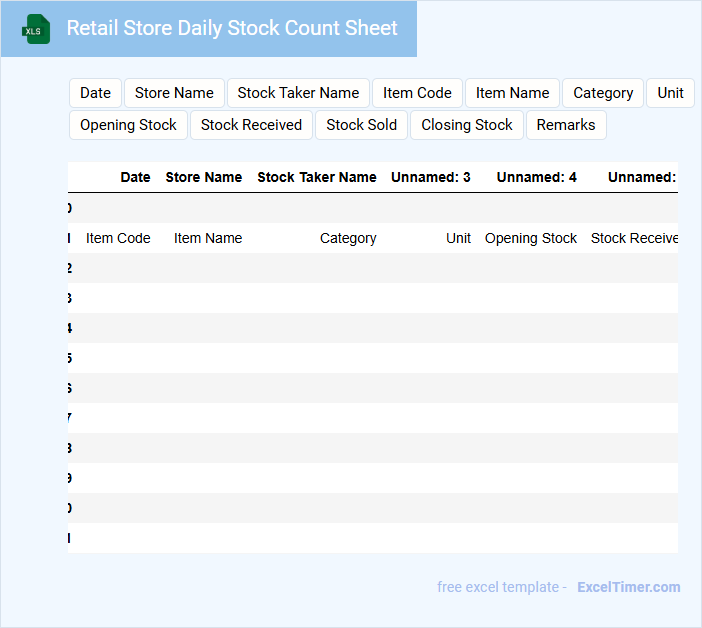Click the Stock Taker Name column header

point(316,177)
